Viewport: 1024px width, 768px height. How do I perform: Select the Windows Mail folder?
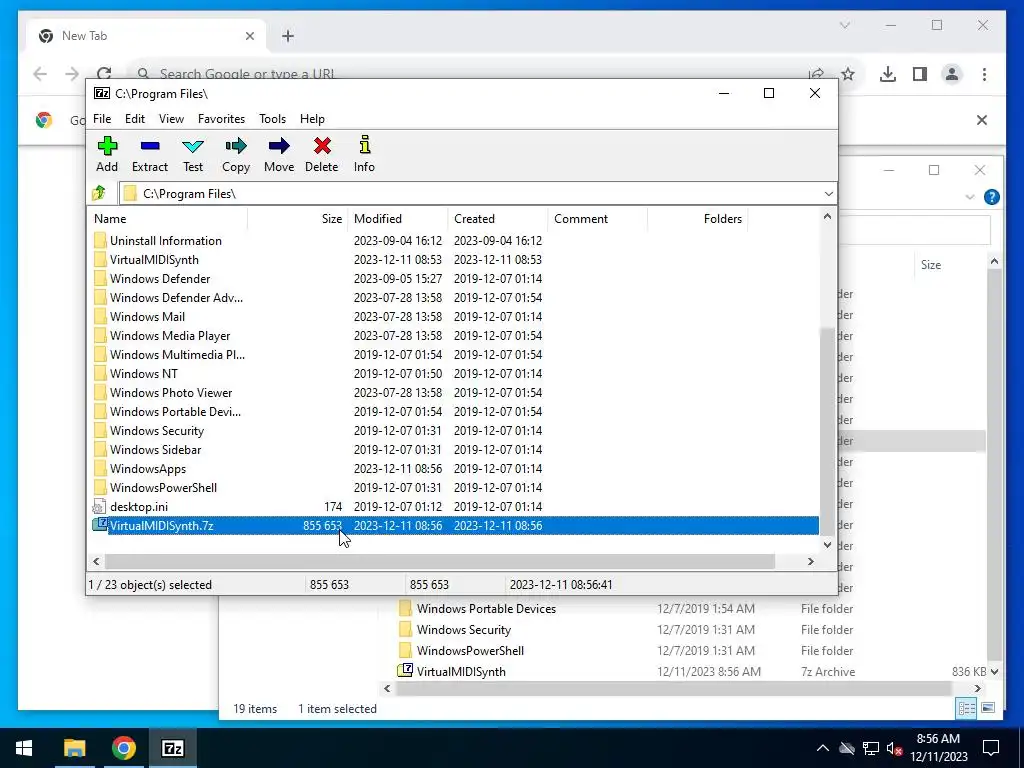coord(147,317)
